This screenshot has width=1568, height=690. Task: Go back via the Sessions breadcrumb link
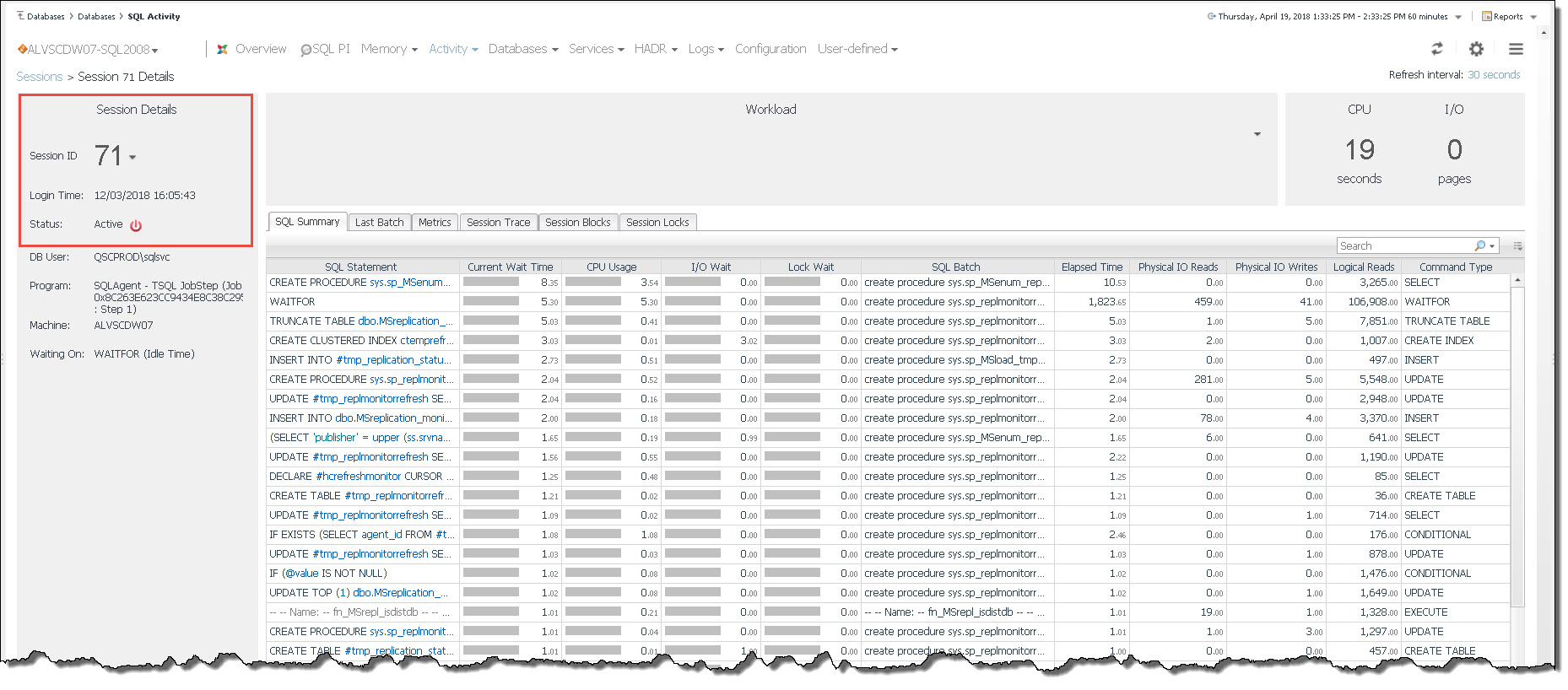(40, 77)
